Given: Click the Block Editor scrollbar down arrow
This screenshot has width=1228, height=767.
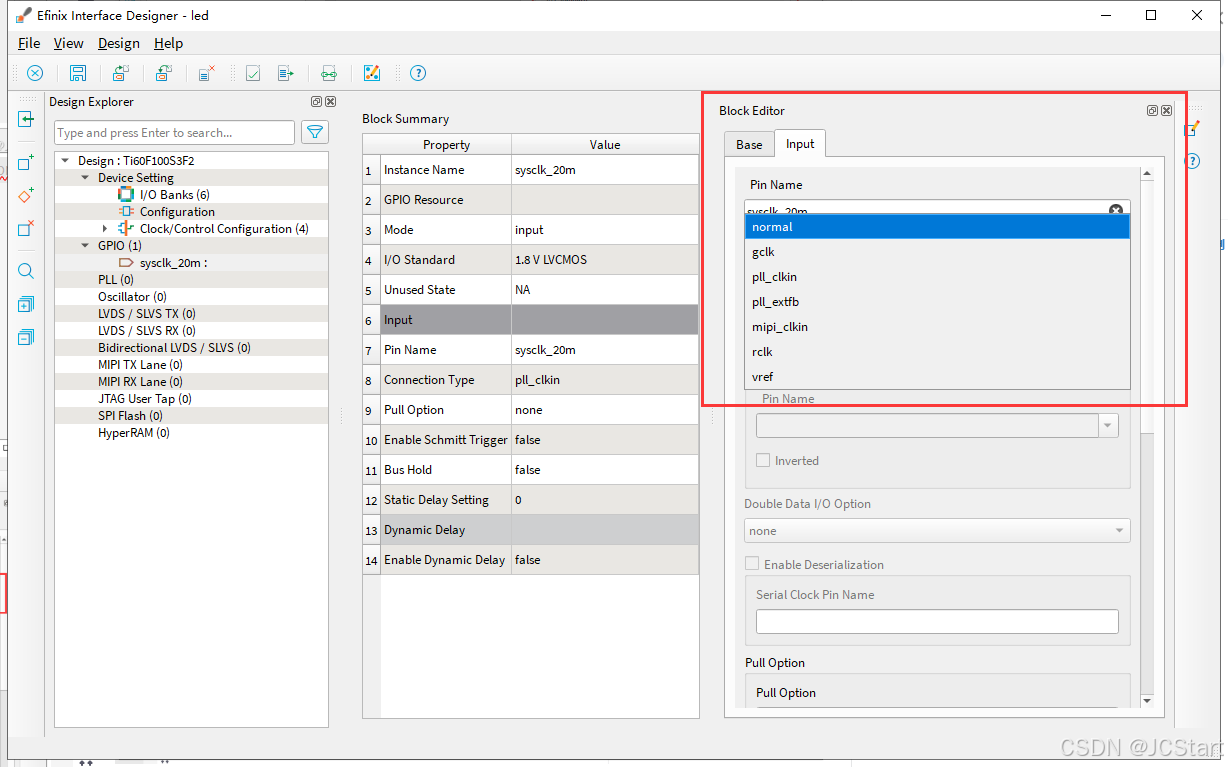Looking at the screenshot, I should coord(1146,700).
